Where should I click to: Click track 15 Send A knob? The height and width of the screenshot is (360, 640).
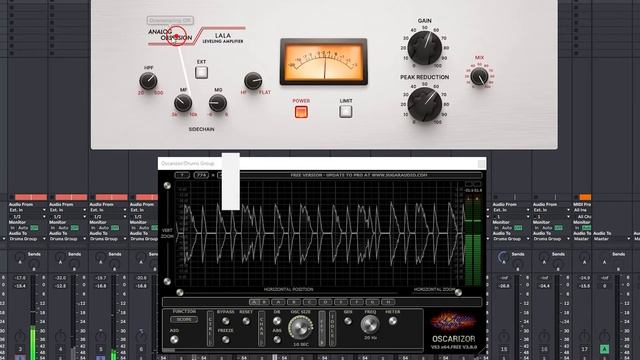click(503, 257)
